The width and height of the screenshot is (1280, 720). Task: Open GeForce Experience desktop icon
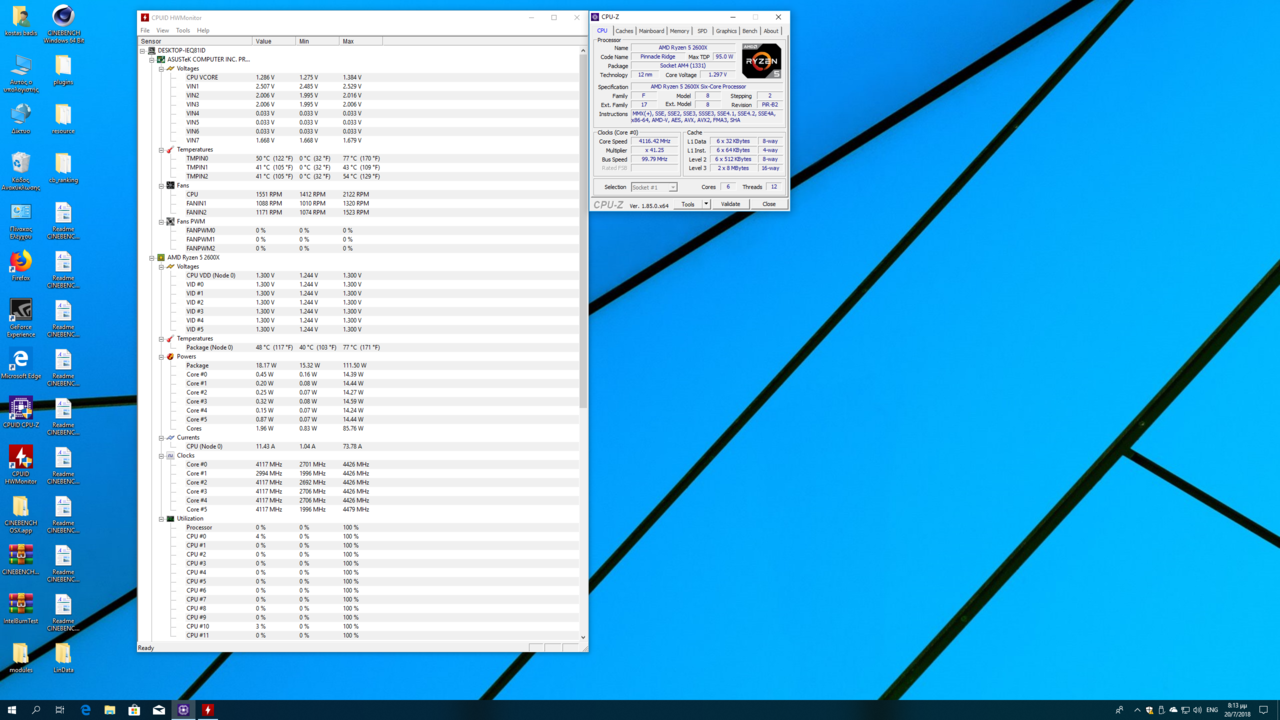tap(21, 318)
